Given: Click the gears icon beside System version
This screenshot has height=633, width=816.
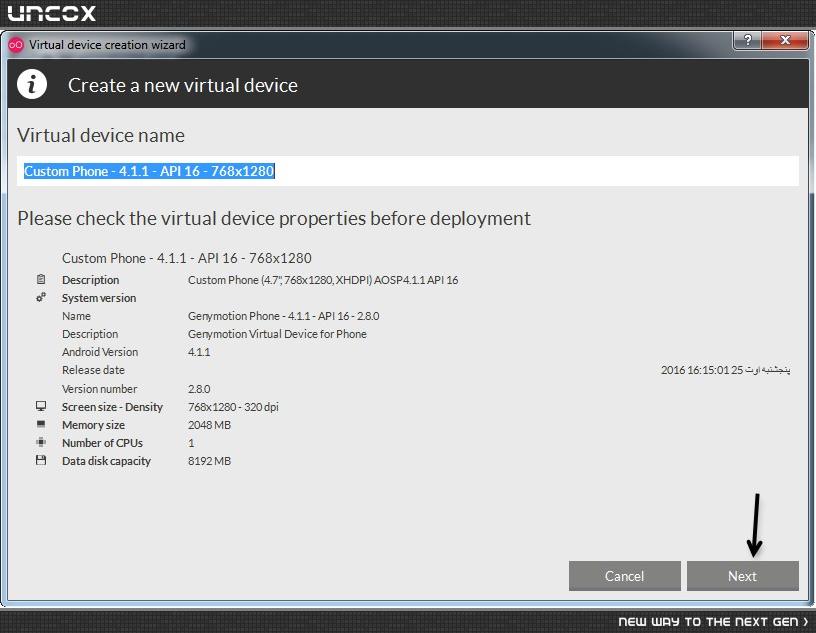Looking at the screenshot, I should [x=41, y=297].
